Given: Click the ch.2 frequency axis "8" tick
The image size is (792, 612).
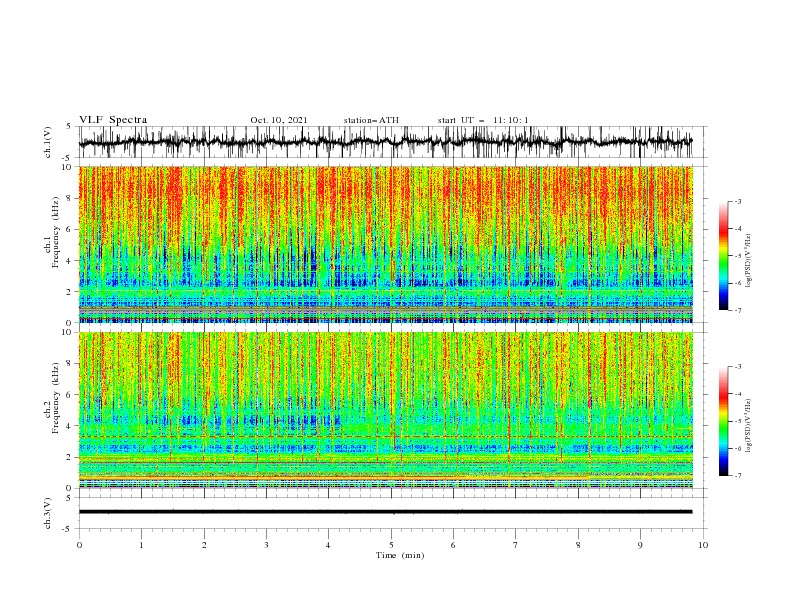Looking at the screenshot, I should [70, 364].
